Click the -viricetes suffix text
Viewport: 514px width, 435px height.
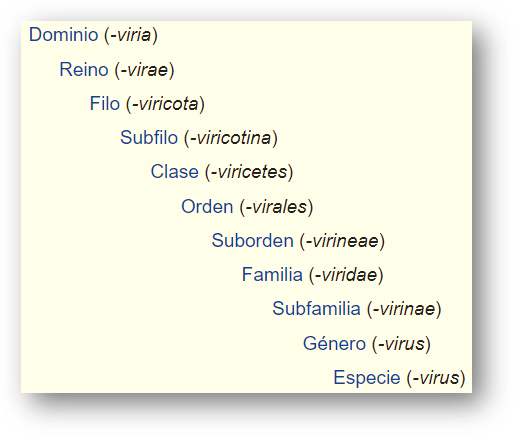click(x=249, y=172)
